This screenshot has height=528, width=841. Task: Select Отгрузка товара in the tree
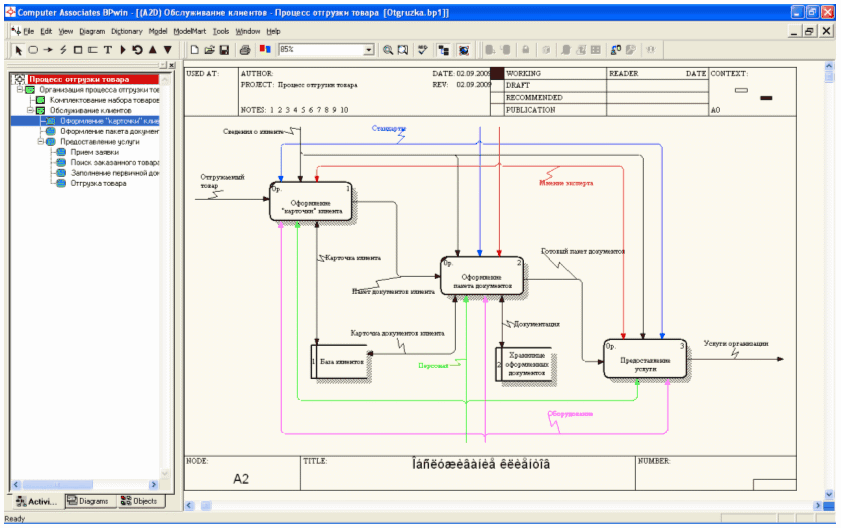pos(99,184)
